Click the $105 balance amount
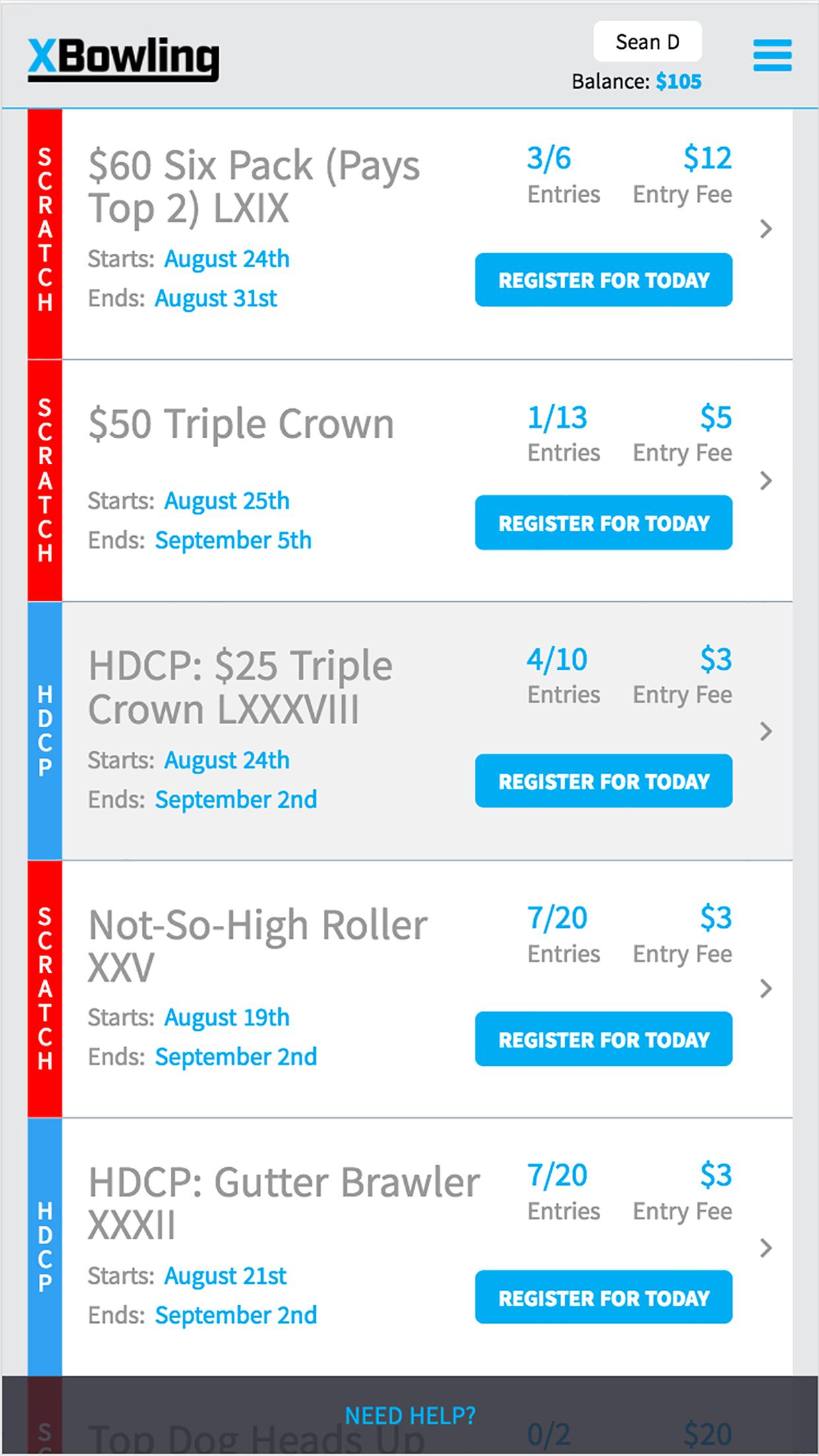The width and height of the screenshot is (819, 1456). tap(679, 82)
